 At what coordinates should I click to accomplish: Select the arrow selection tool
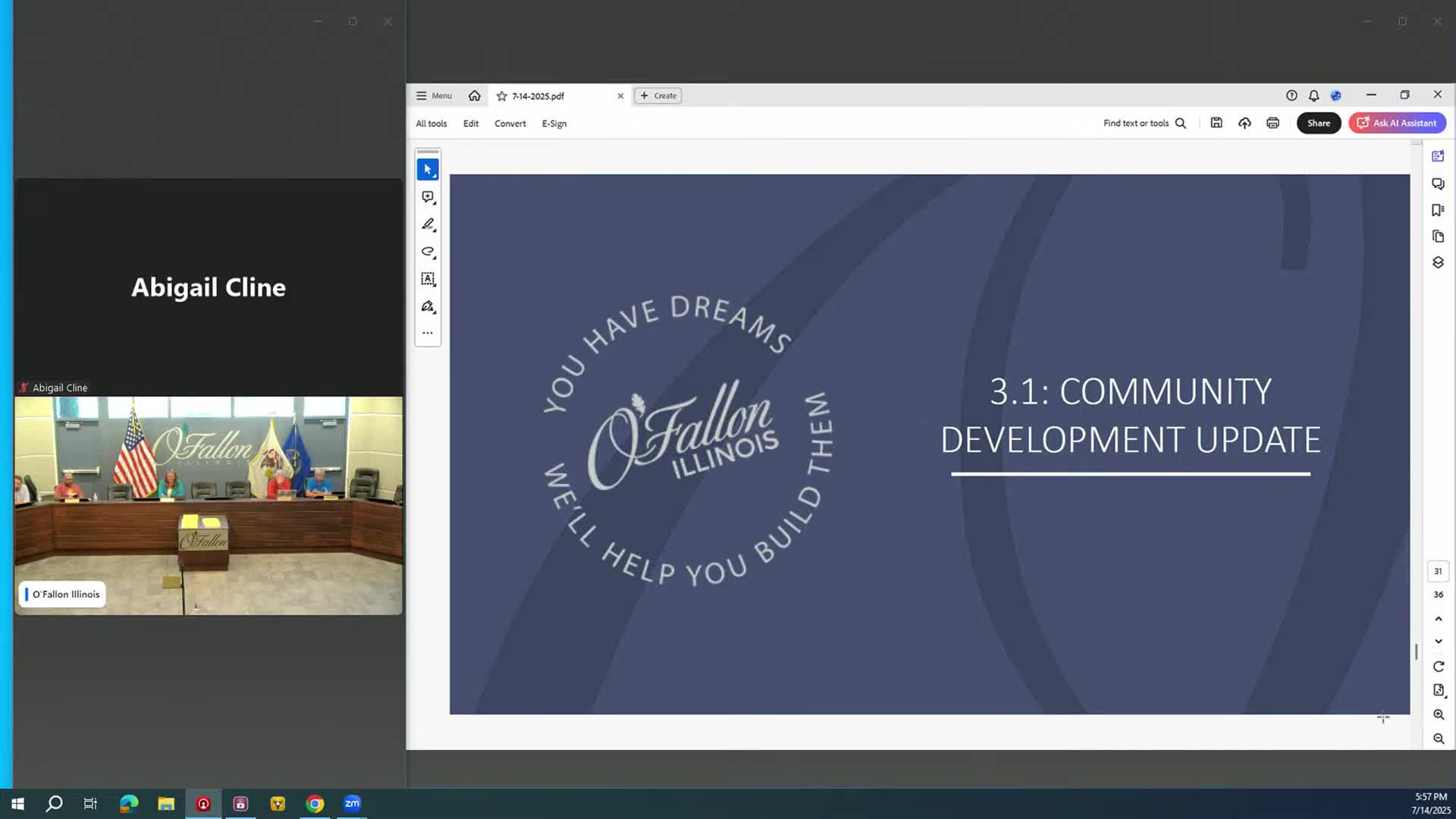click(428, 170)
